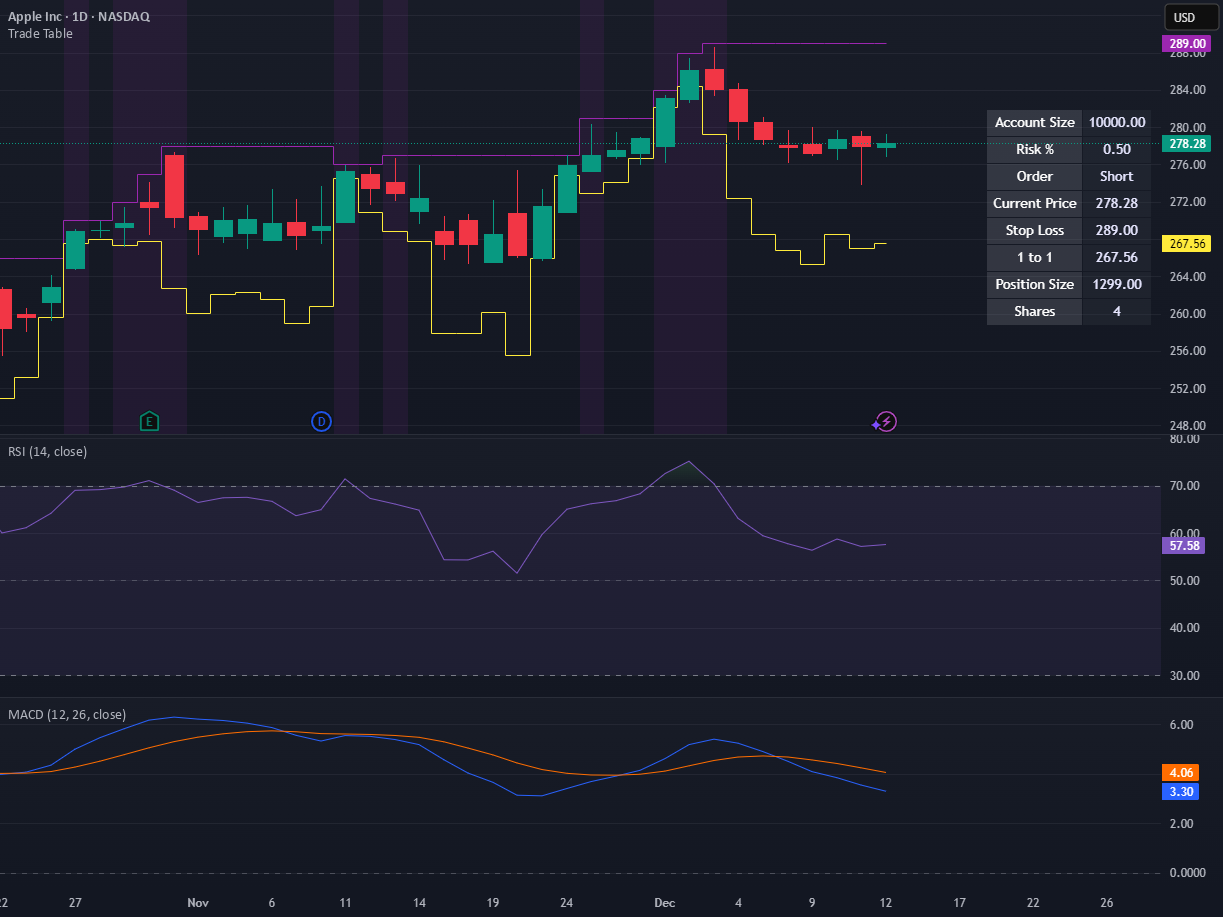
Task: Click the 4.06 MACD signal label
Action: pyautogui.click(x=1179, y=773)
